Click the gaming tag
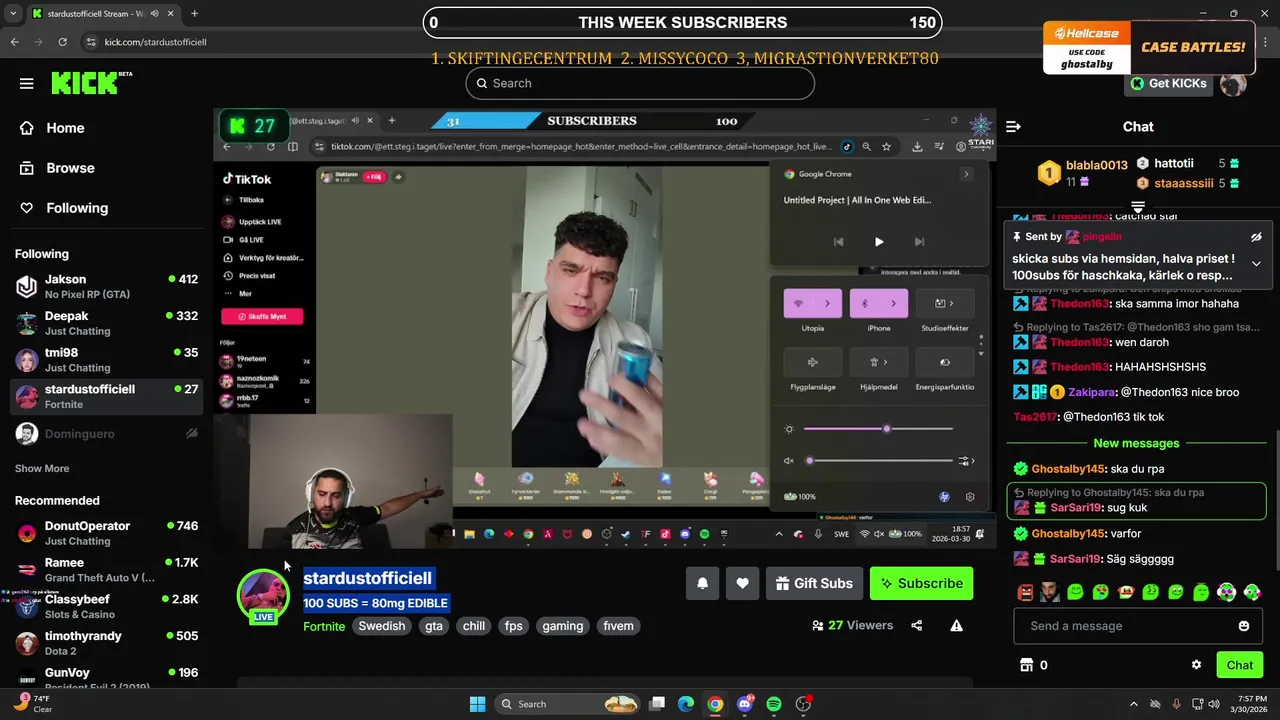 coord(563,626)
